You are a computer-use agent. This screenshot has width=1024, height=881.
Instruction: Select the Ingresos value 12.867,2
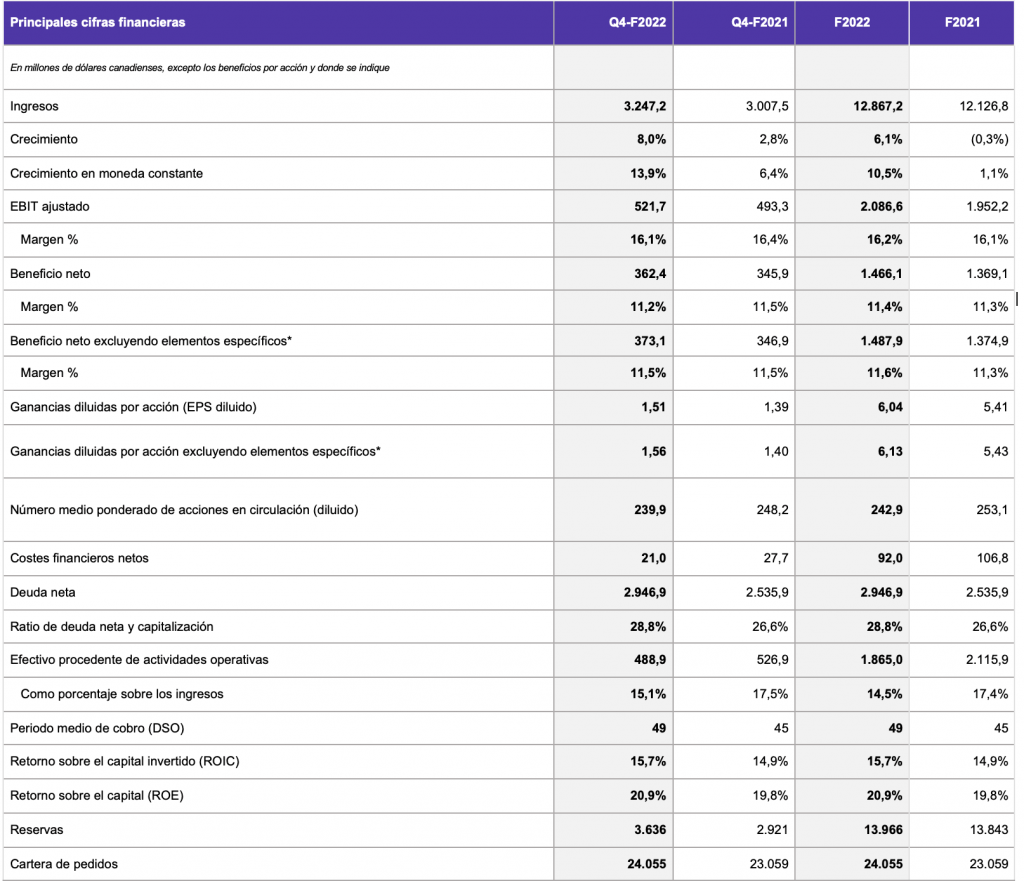[x=874, y=106]
